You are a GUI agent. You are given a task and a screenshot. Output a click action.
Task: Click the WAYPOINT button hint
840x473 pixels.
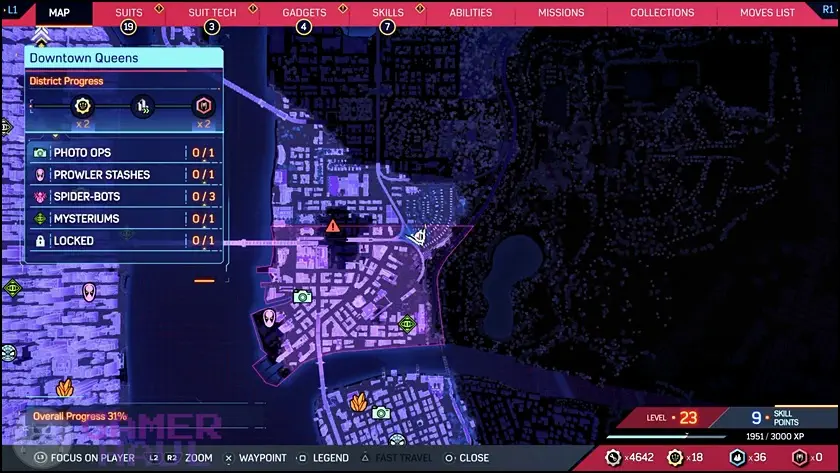(255, 458)
